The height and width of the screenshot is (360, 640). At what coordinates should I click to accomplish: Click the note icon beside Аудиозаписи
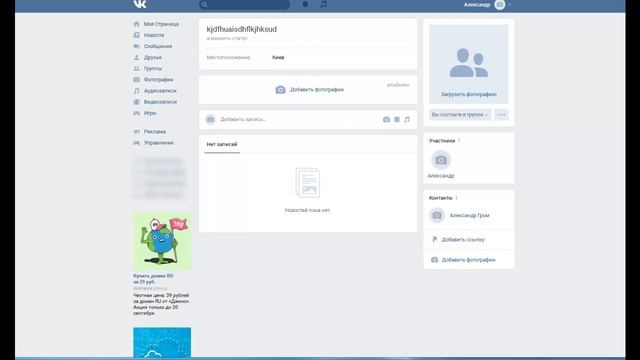(137, 91)
